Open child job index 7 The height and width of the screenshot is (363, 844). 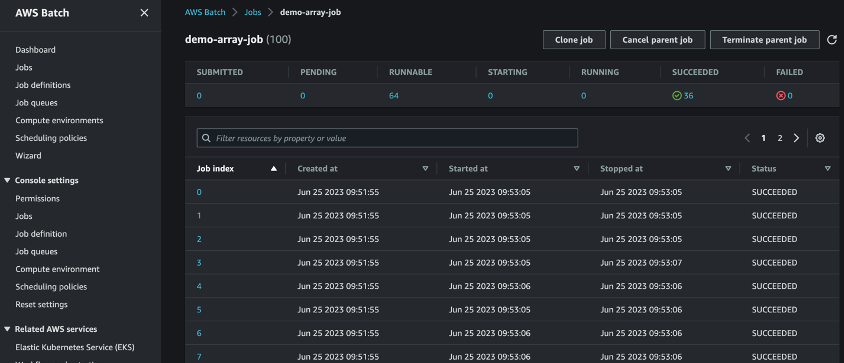pyautogui.click(x=199, y=357)
